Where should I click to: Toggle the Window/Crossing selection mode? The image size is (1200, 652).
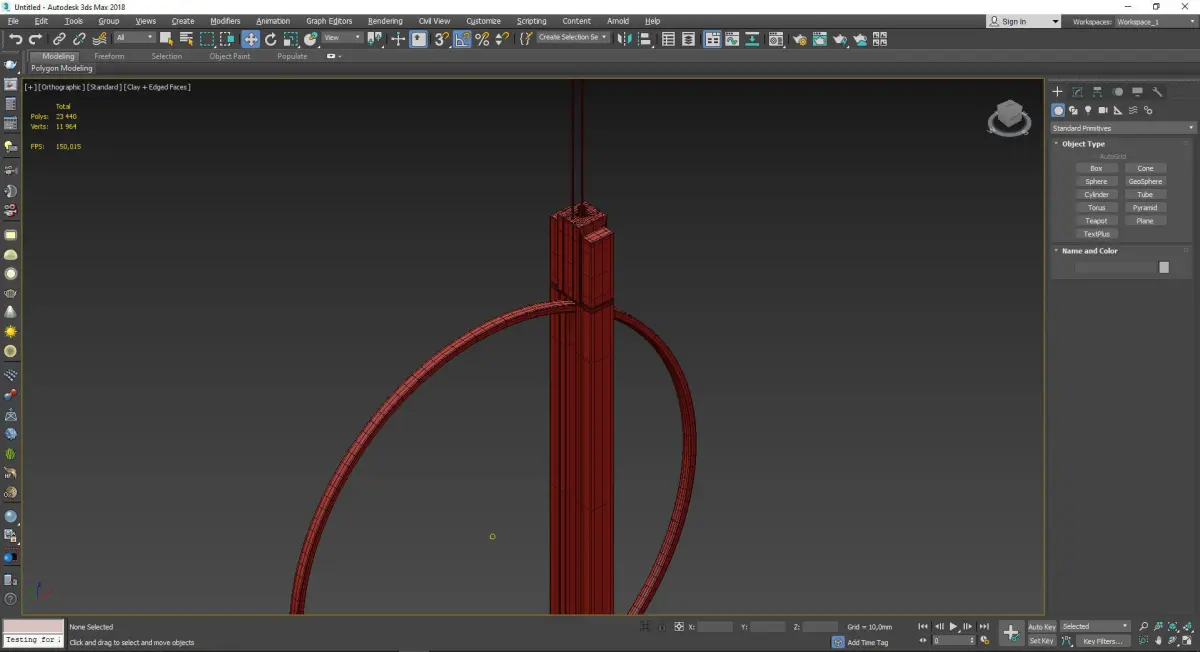coord(228,39)
